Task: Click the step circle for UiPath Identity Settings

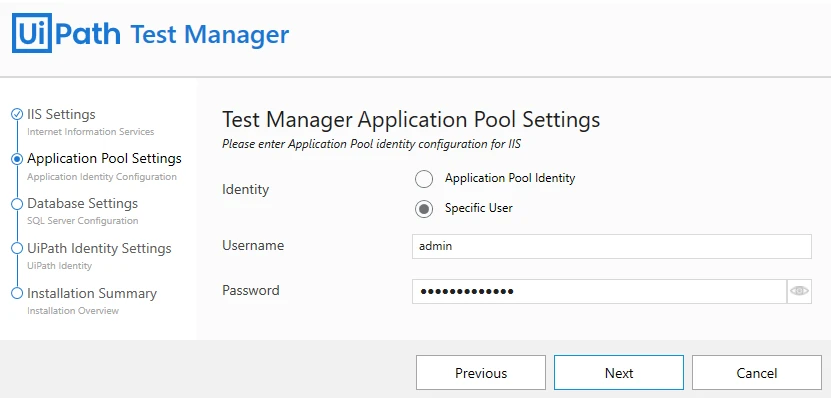Action: pyautogui.click(x=17, y=249)
